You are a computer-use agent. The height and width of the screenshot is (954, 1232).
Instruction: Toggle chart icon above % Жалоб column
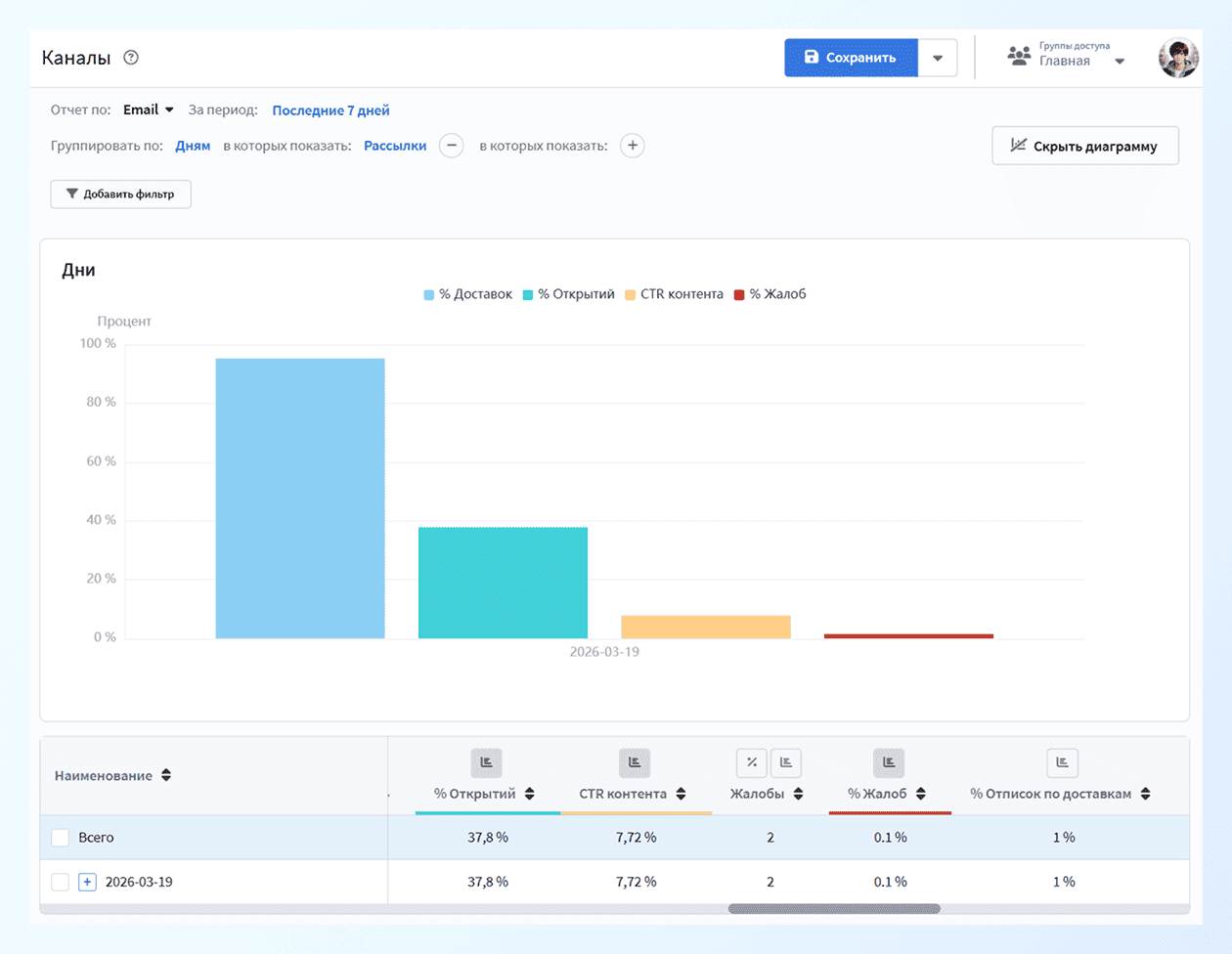click(x=889, y=762)
